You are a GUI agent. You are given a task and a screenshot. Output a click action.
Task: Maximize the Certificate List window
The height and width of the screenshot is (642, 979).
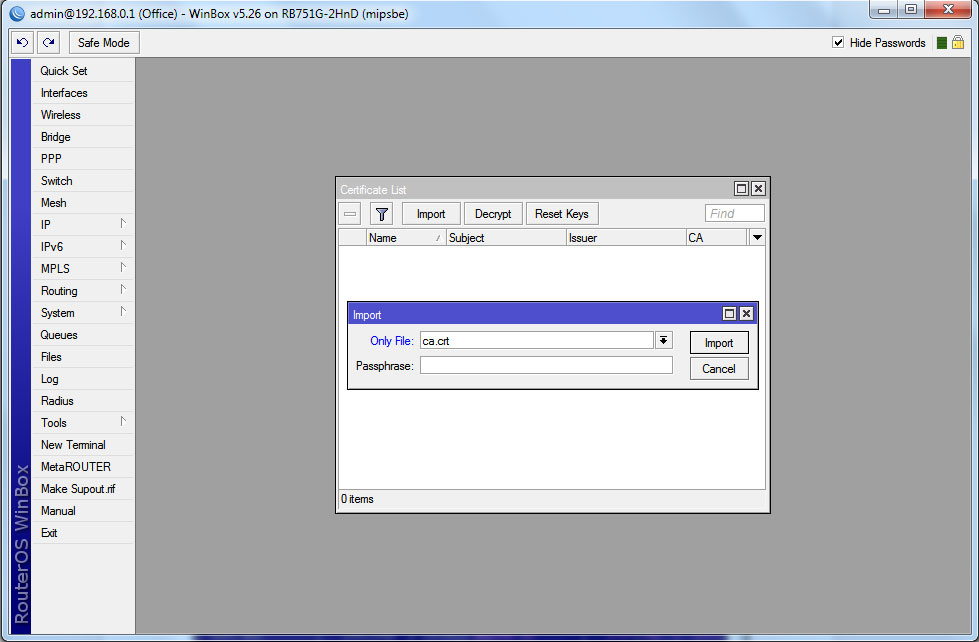pos(741,189)
